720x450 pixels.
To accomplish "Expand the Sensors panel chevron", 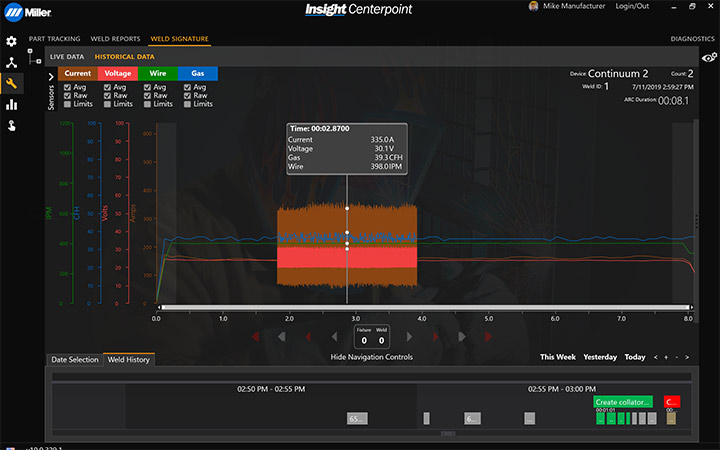I will pyautogui.click(x=51, y=77).
